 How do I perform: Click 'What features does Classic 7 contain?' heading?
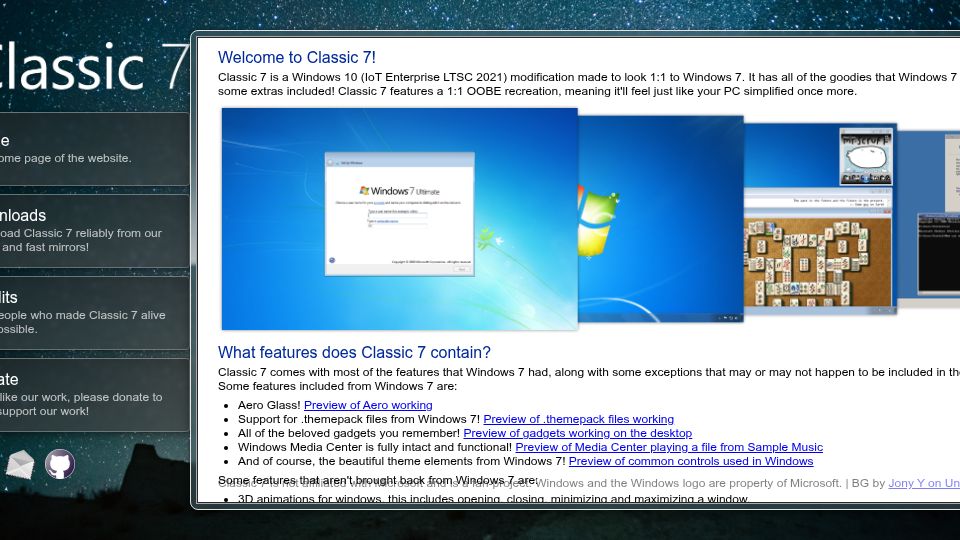pos(354,353)
